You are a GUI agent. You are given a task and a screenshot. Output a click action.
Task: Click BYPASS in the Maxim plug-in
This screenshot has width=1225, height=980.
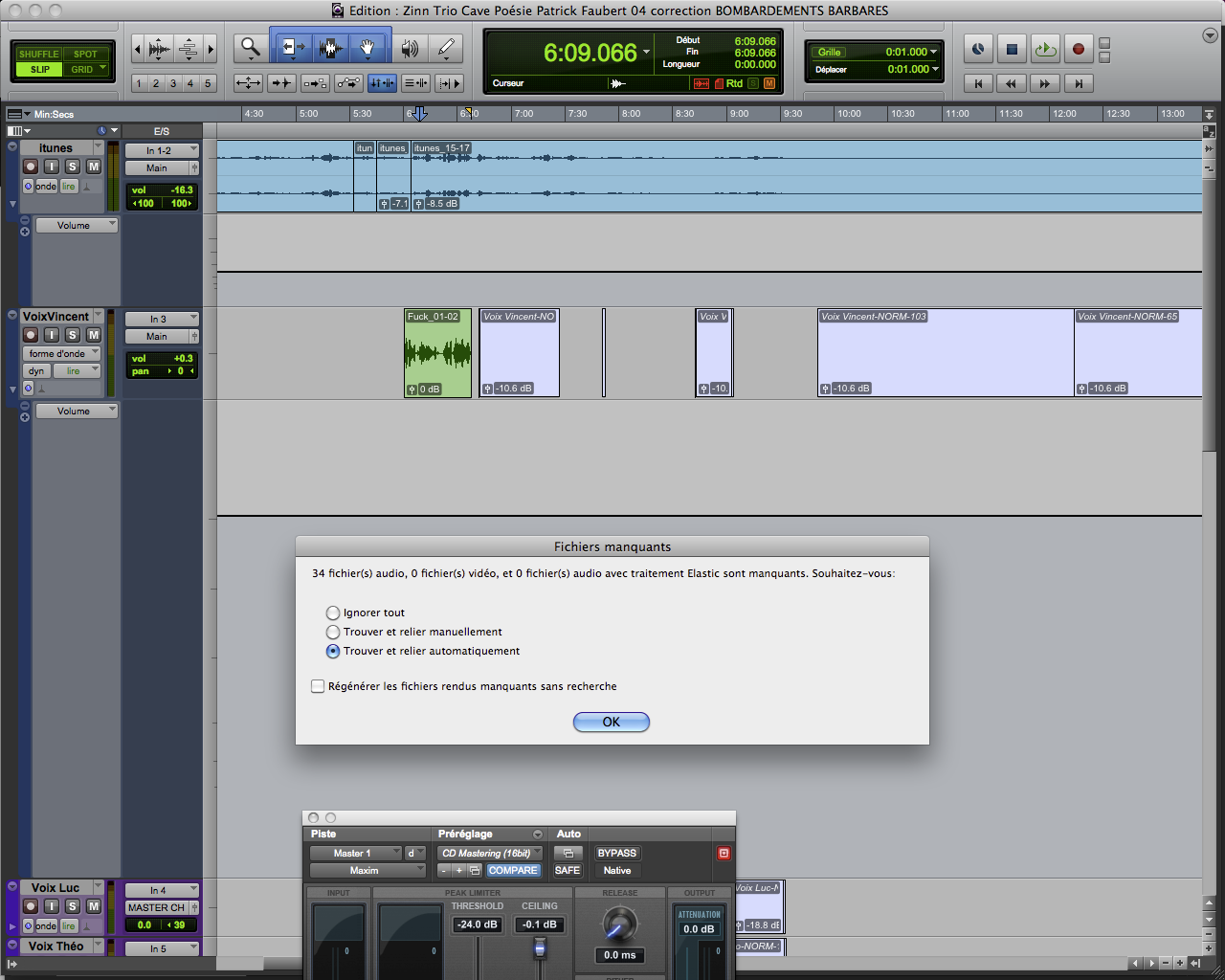[x=616, y=853]
